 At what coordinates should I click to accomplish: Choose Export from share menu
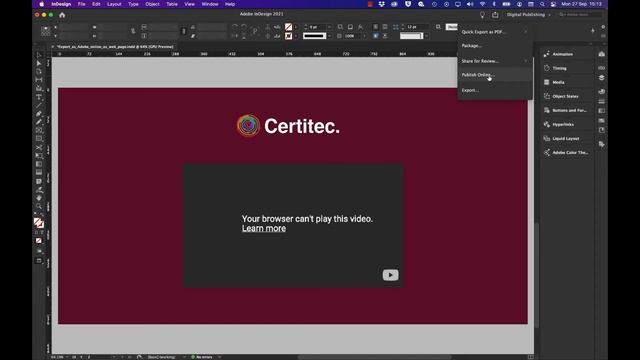(x=470, y=90)
